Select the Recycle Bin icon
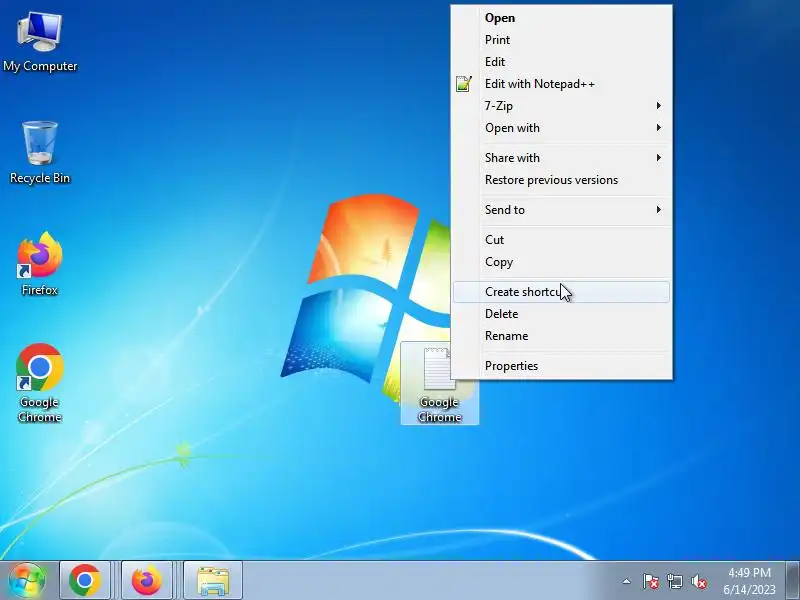The image size is (800, 600). [x=40, y=153]
